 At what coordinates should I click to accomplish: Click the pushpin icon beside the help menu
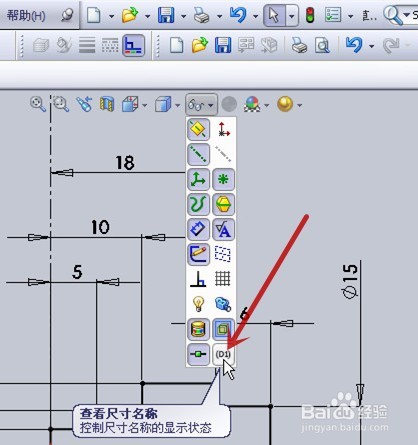coord(67,15)
